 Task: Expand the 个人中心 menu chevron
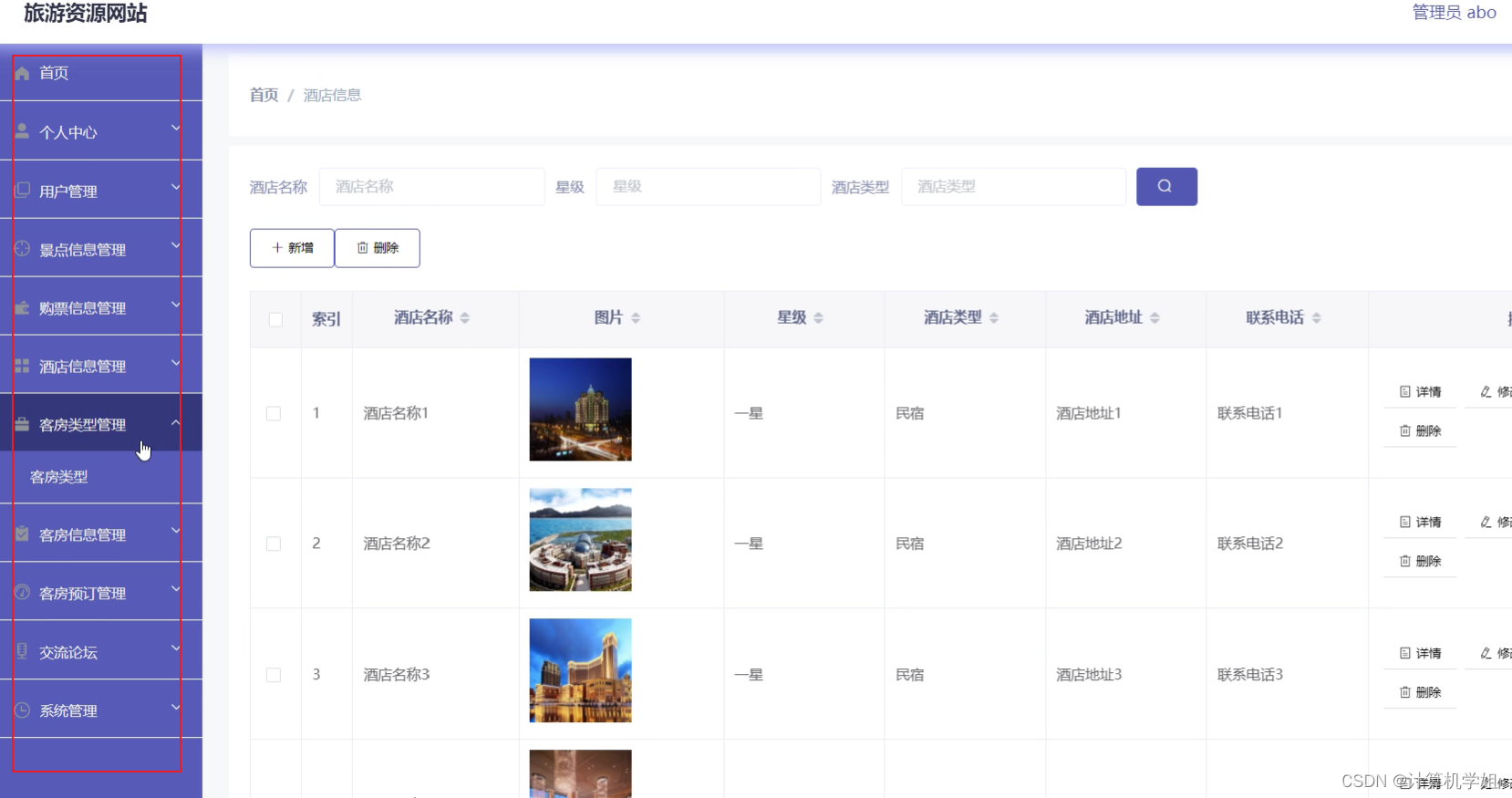point(176,129)
